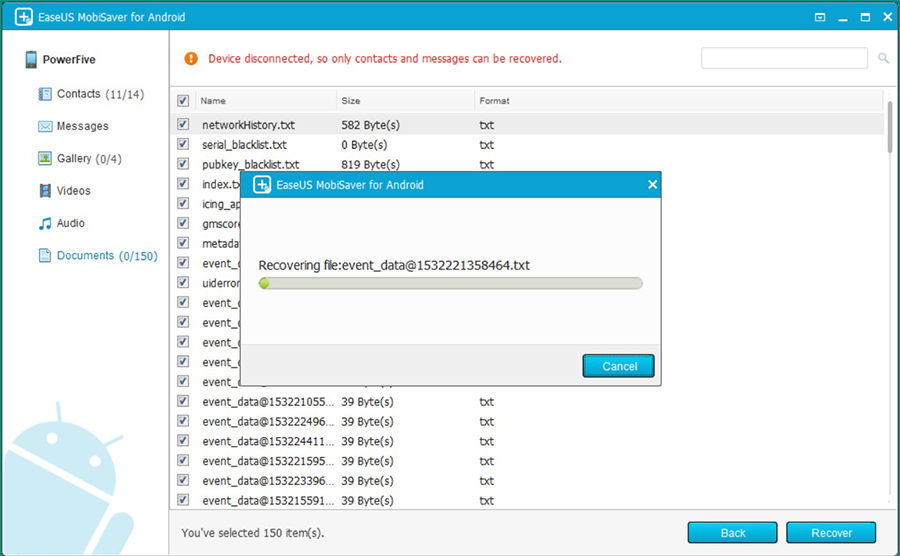900x556 pixels.
Task: Open the Audio music note icon
Action: tap(45, 223)
